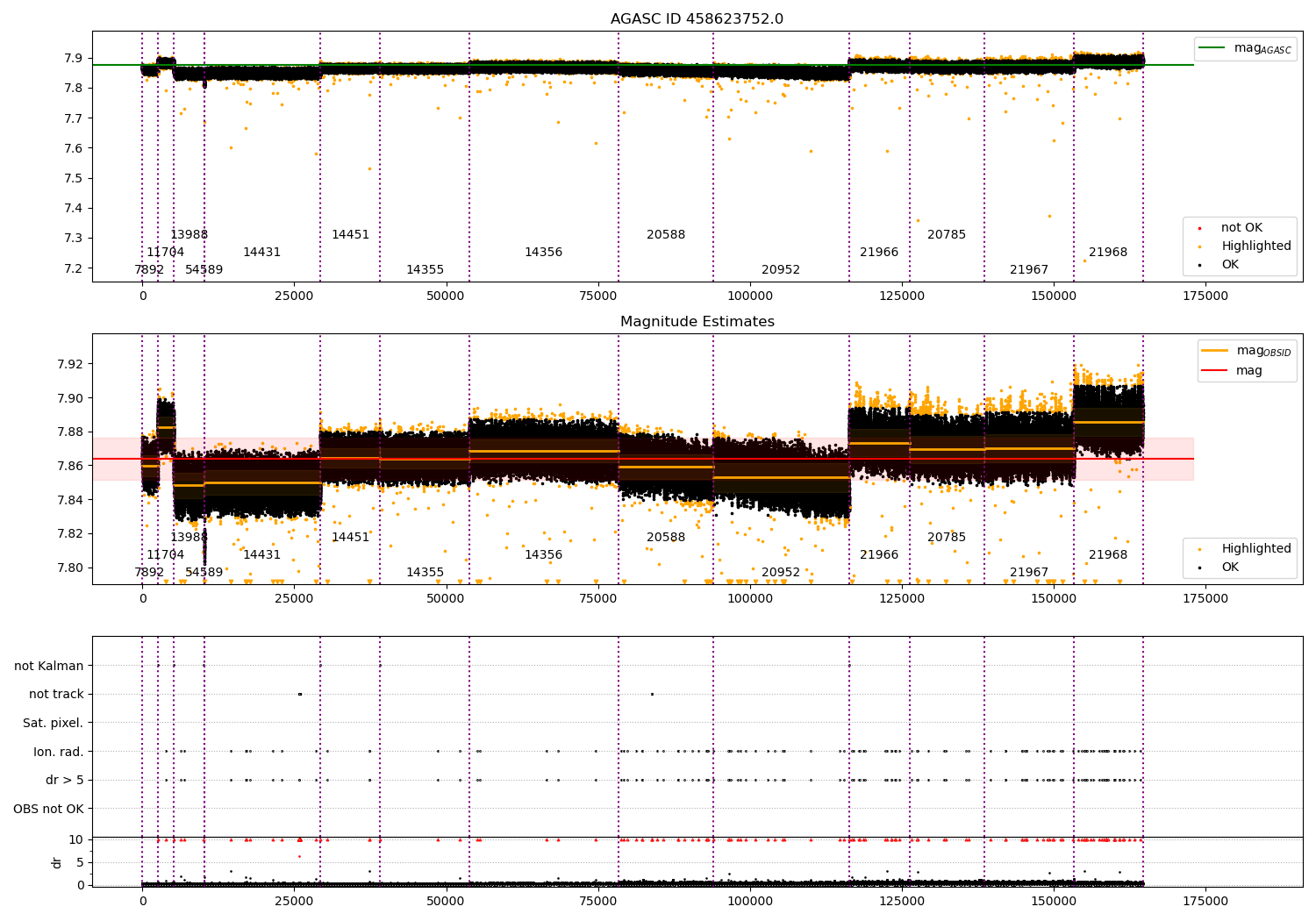The width and height of the screenshot is (1316, 921).
Task: Select obsid label 7892 in top panel
Action: click(149, 270)
